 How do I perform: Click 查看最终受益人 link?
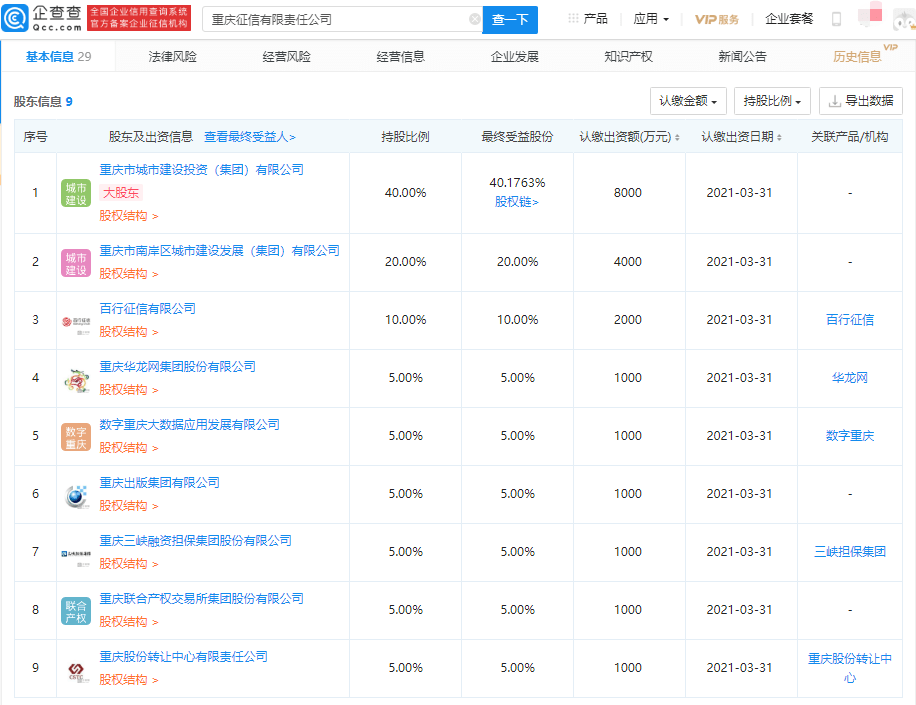pyautogui.click(x=250, y=137)
